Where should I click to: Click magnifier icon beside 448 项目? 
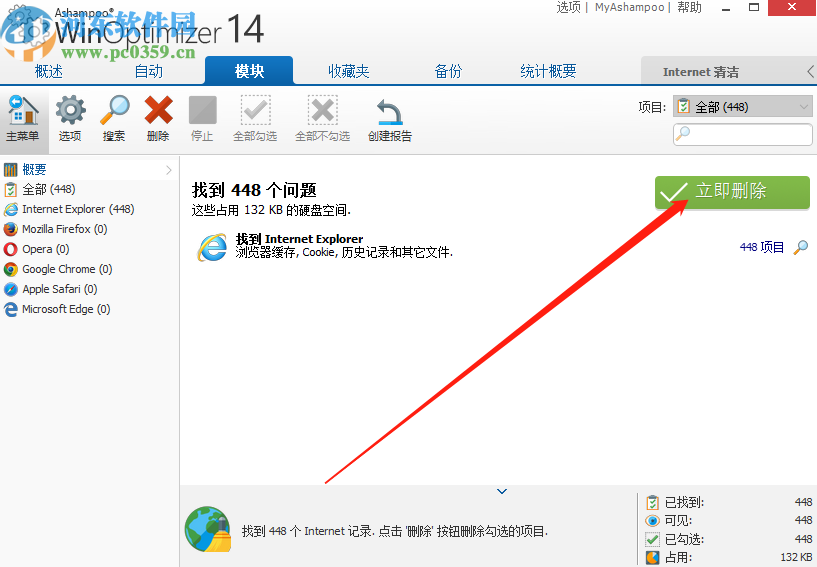click(x=800, y=248)
